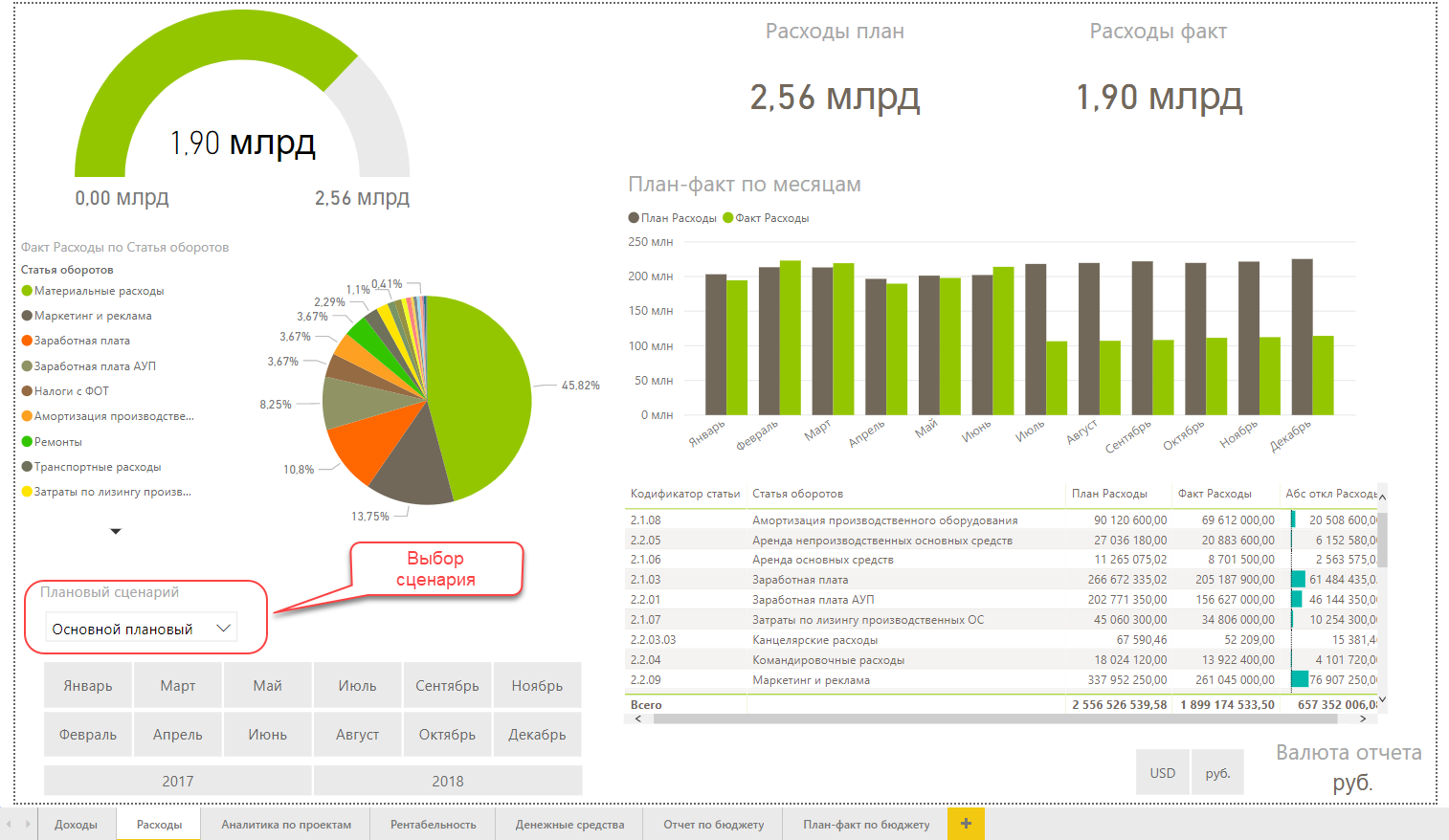The height and width of the screenshot is (840, 1449).
Task: Choose Декабрь in month slicer
Action: pos(538,735)
